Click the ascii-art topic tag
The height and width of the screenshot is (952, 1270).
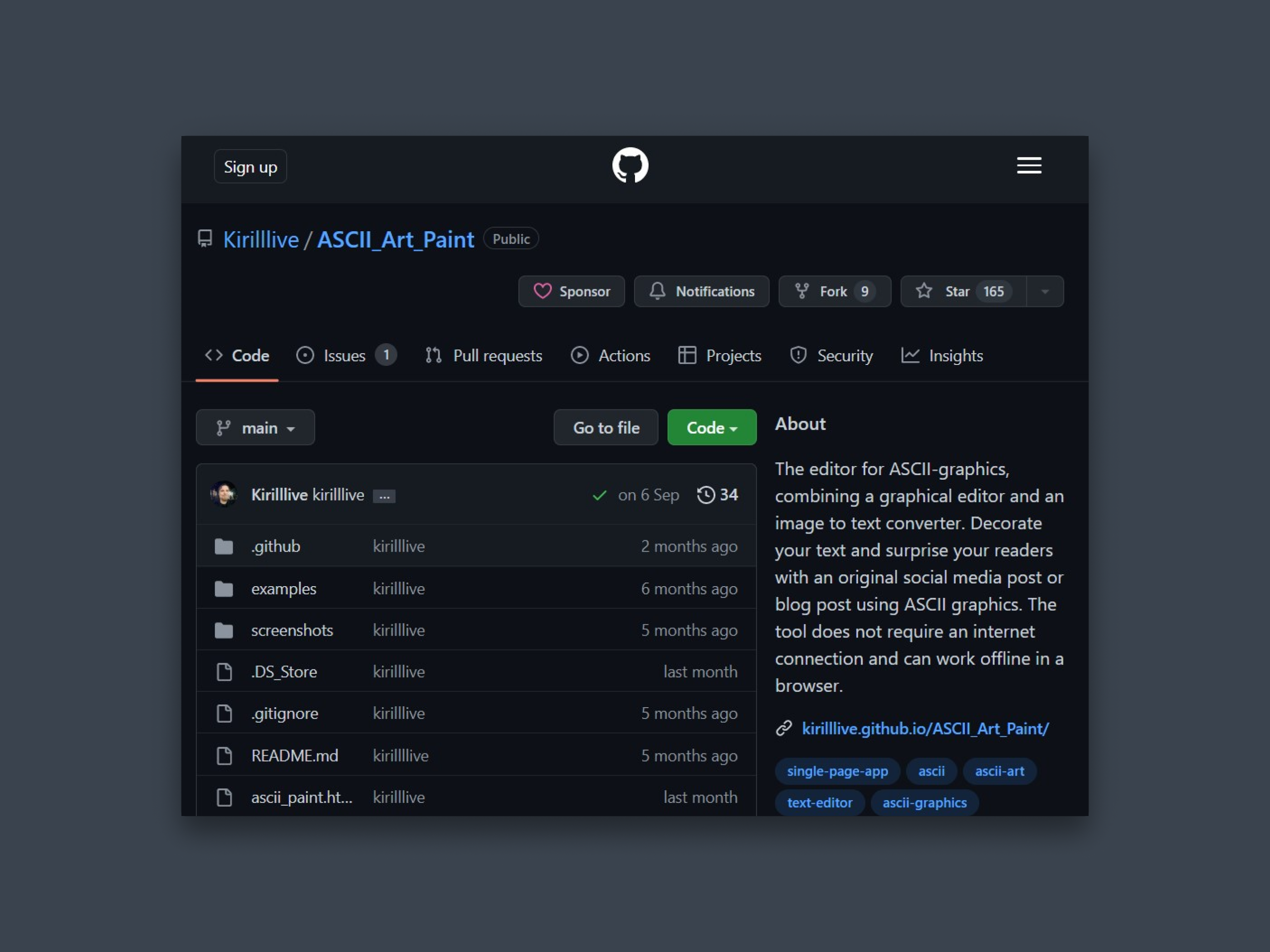point(999,771)
